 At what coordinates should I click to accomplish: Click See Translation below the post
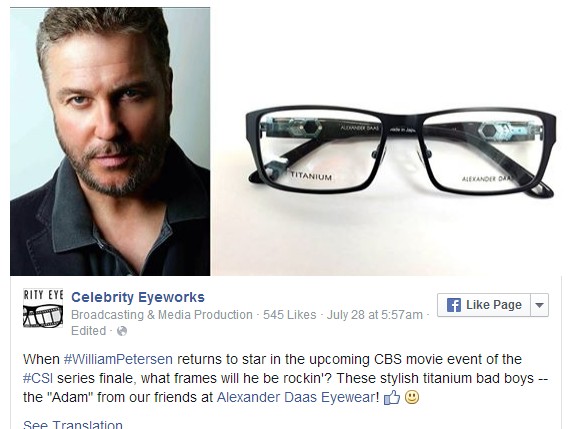[x=73, y=424]
